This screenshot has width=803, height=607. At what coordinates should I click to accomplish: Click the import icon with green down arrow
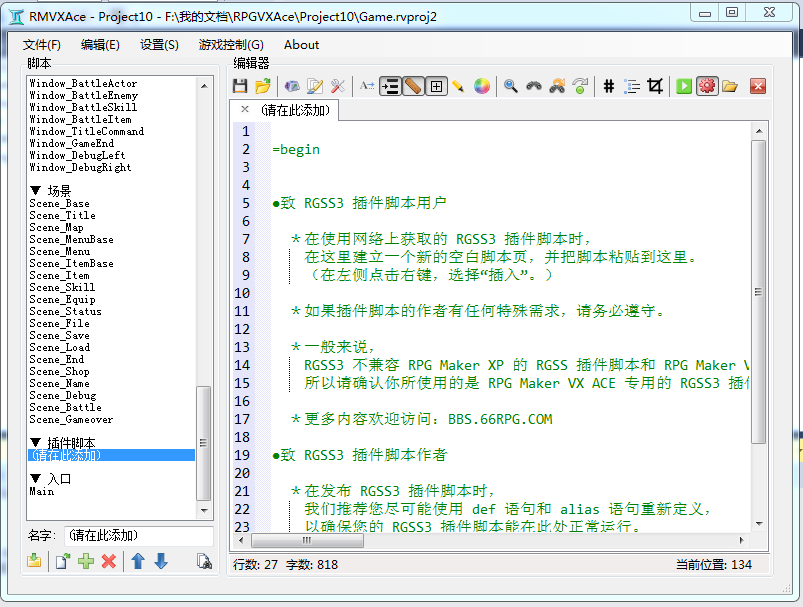coord(34,561)
